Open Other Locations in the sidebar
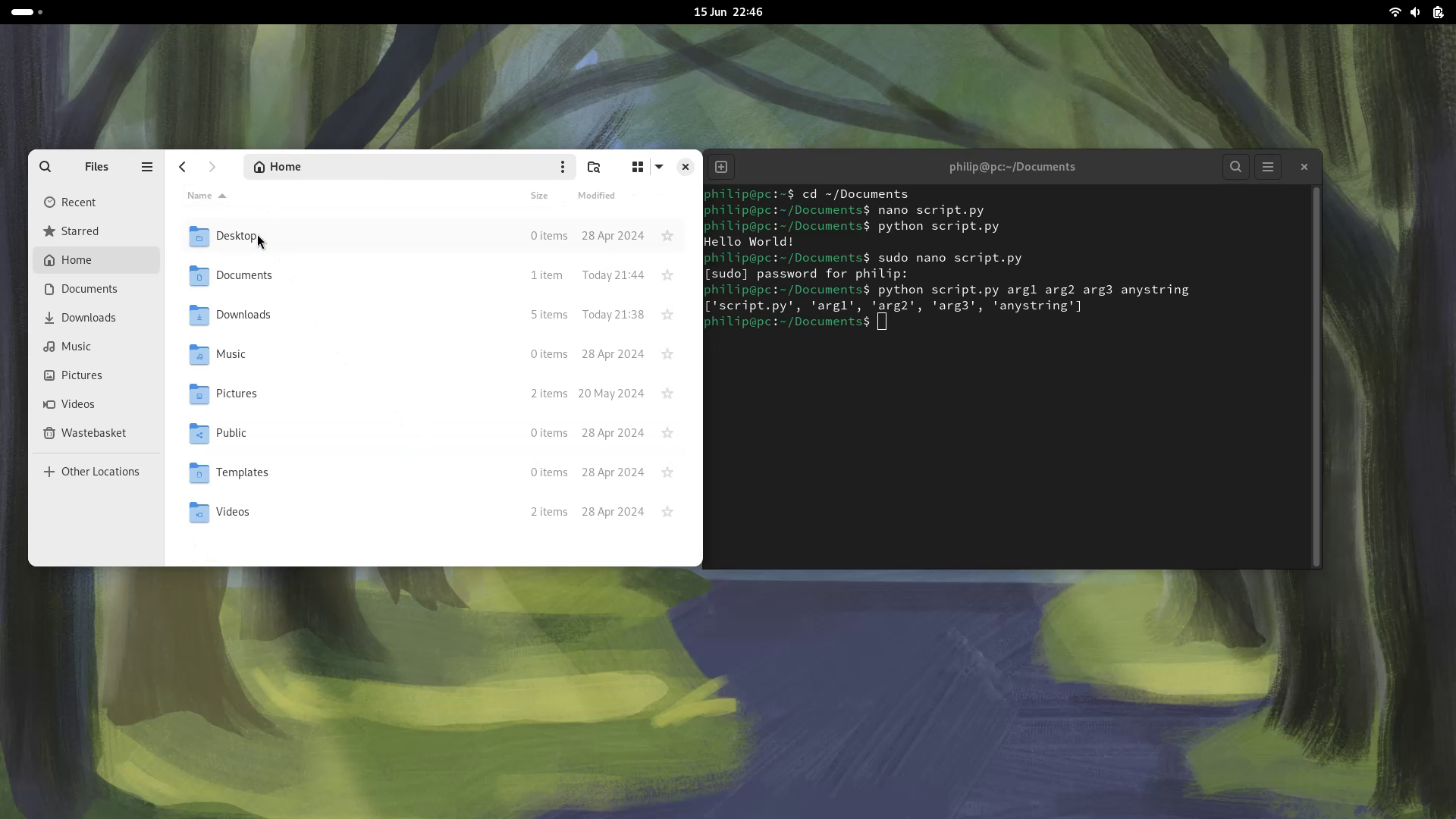This screenshot has width=1456, height=819. tap(96, 472)
